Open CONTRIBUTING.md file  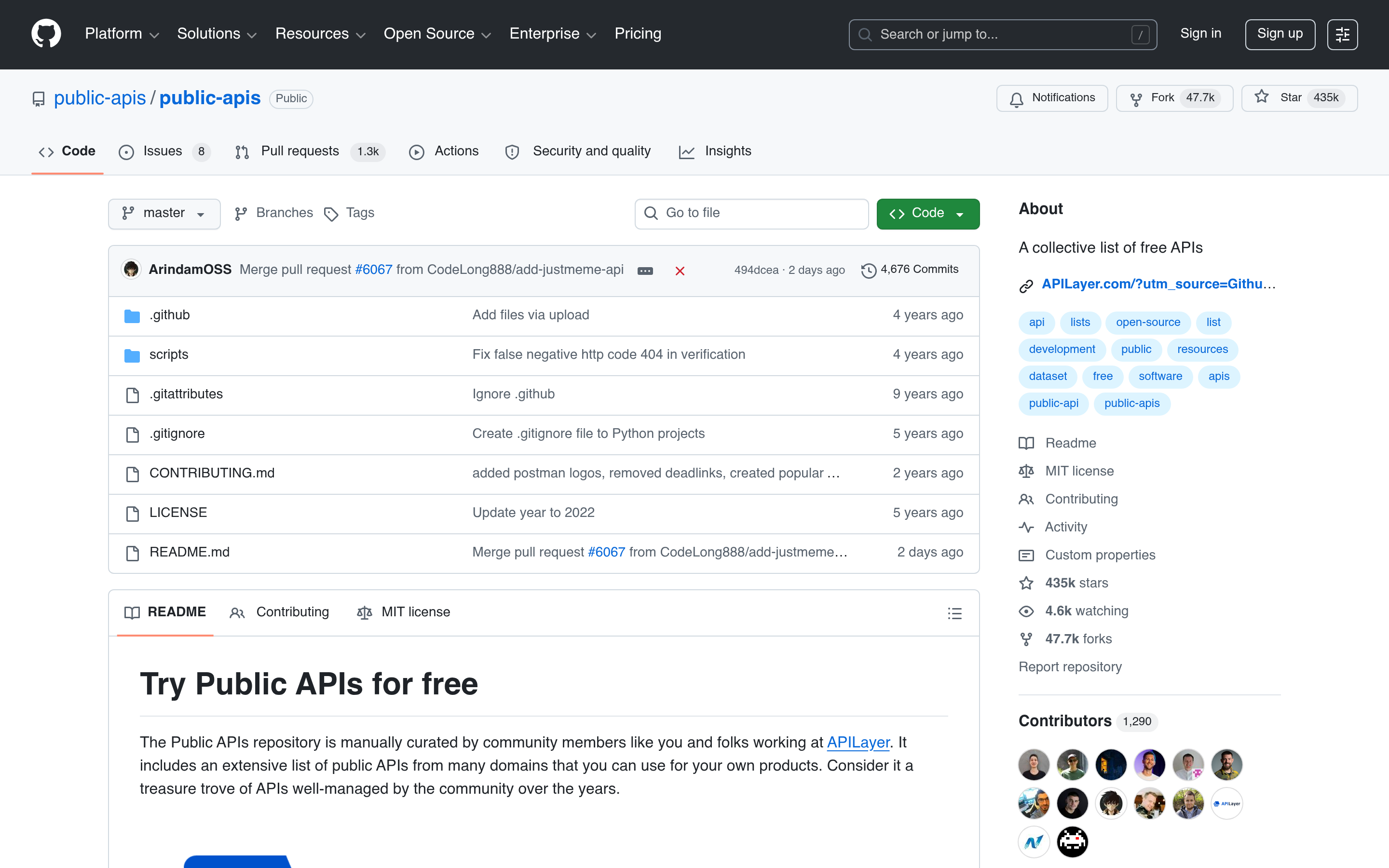click(x=212, y=473)
